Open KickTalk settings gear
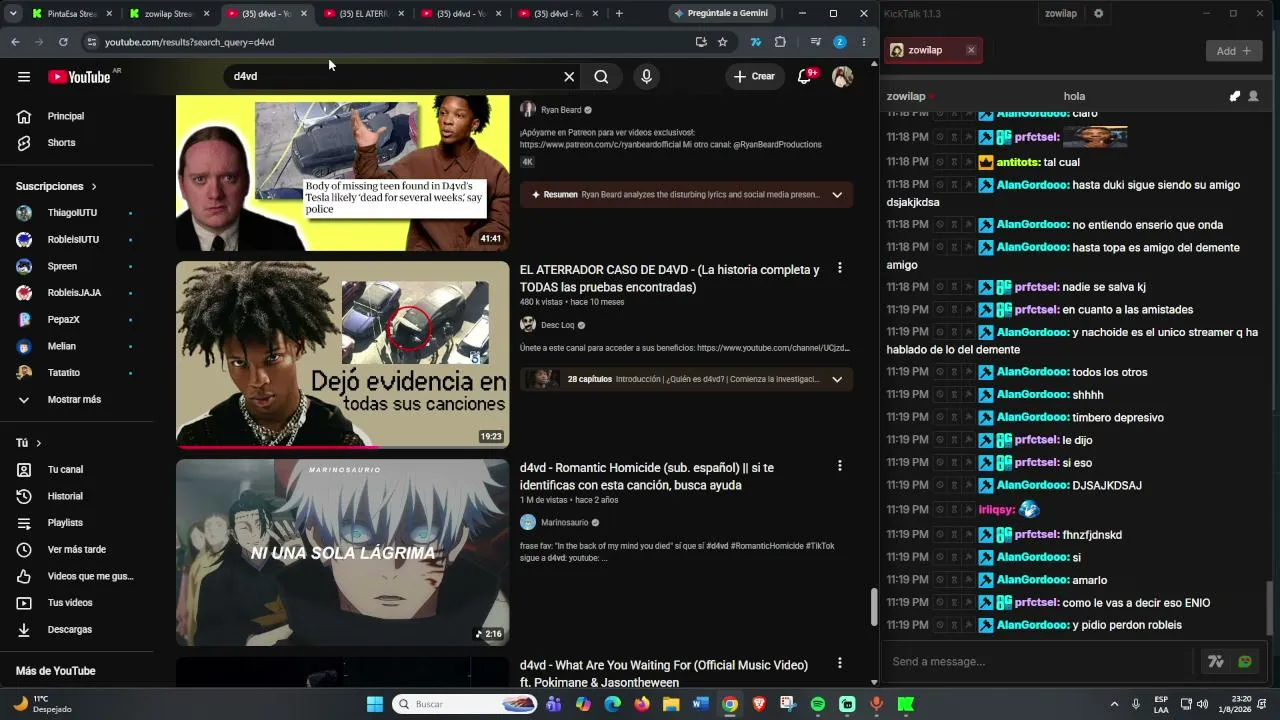 pyautogui.click(x=1099, y=14)
